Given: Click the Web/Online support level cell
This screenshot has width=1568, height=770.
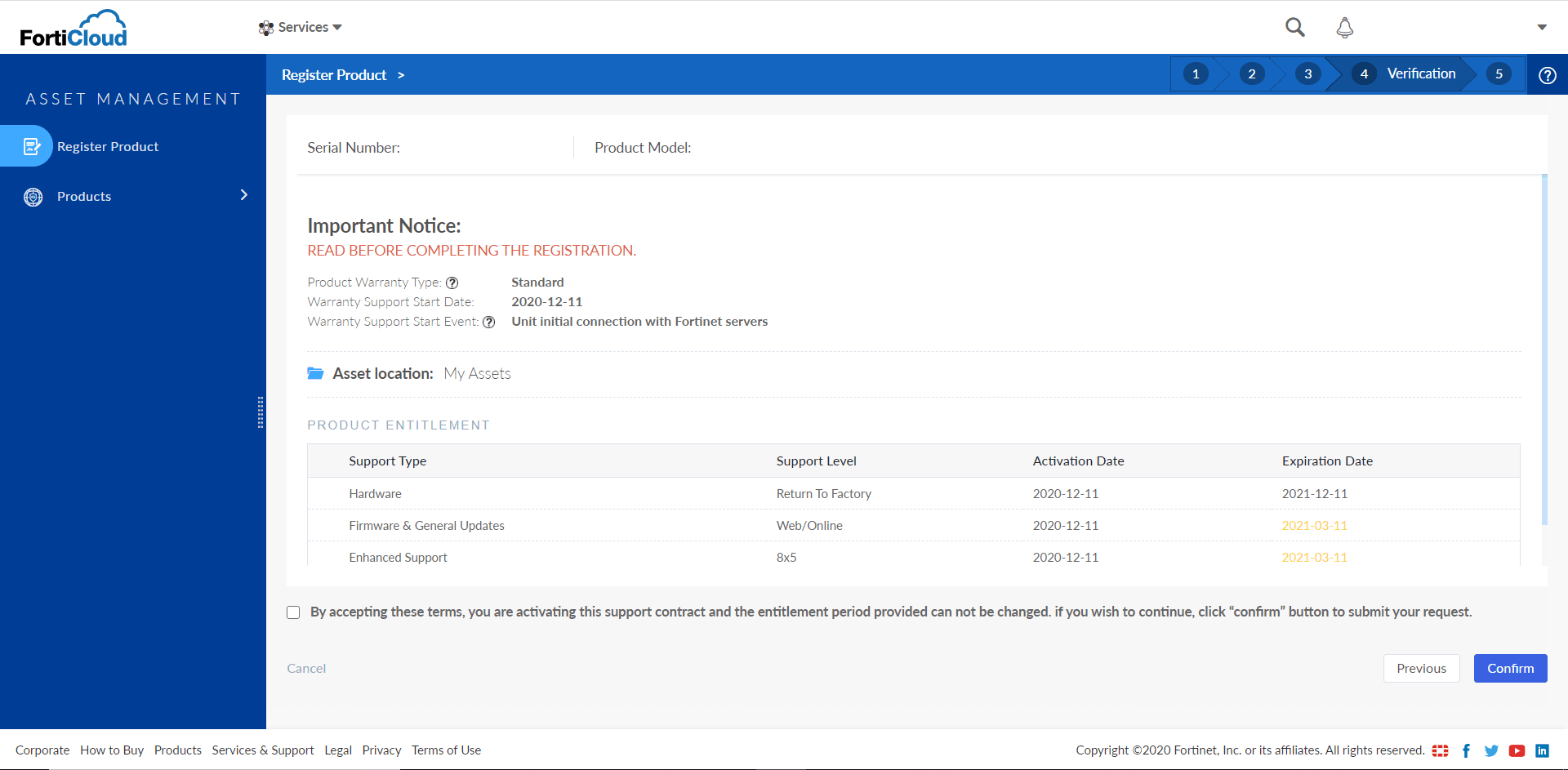Looking at the screenshot, I should [x=809, y=526].
